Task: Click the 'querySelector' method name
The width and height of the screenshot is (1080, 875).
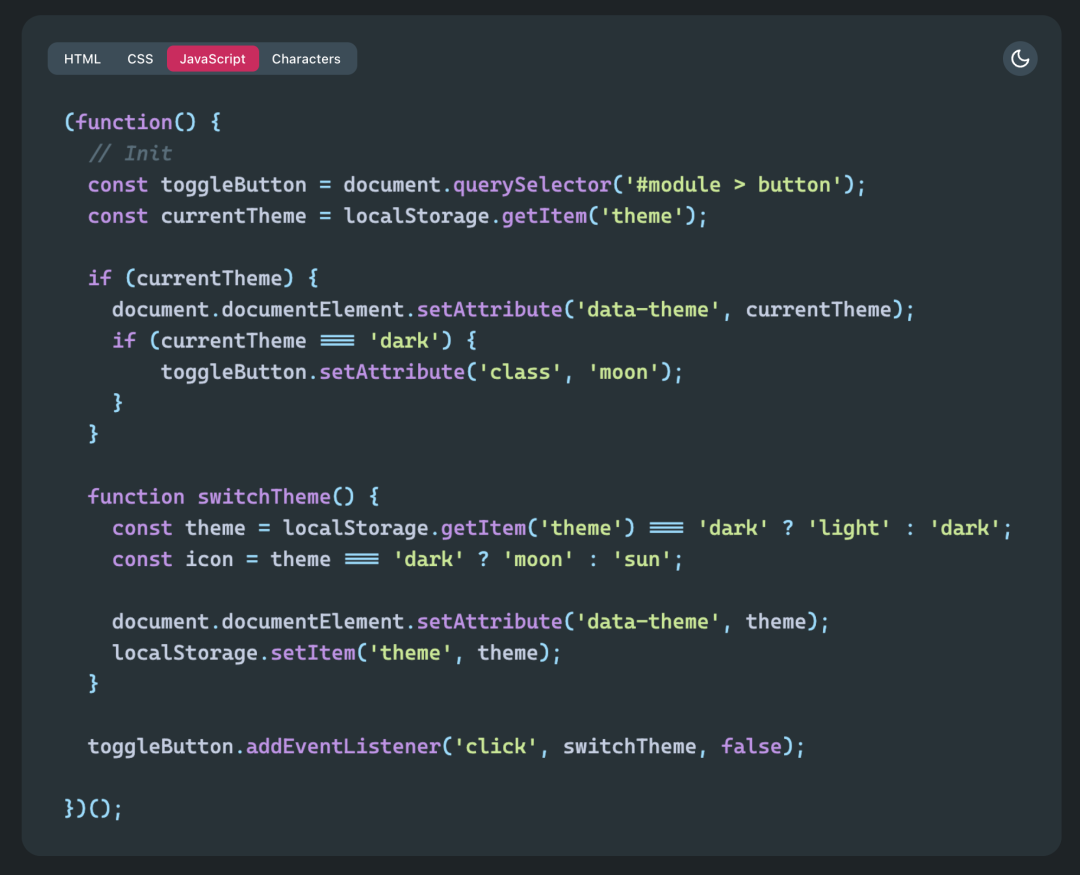Action: (x=532, y=185)
